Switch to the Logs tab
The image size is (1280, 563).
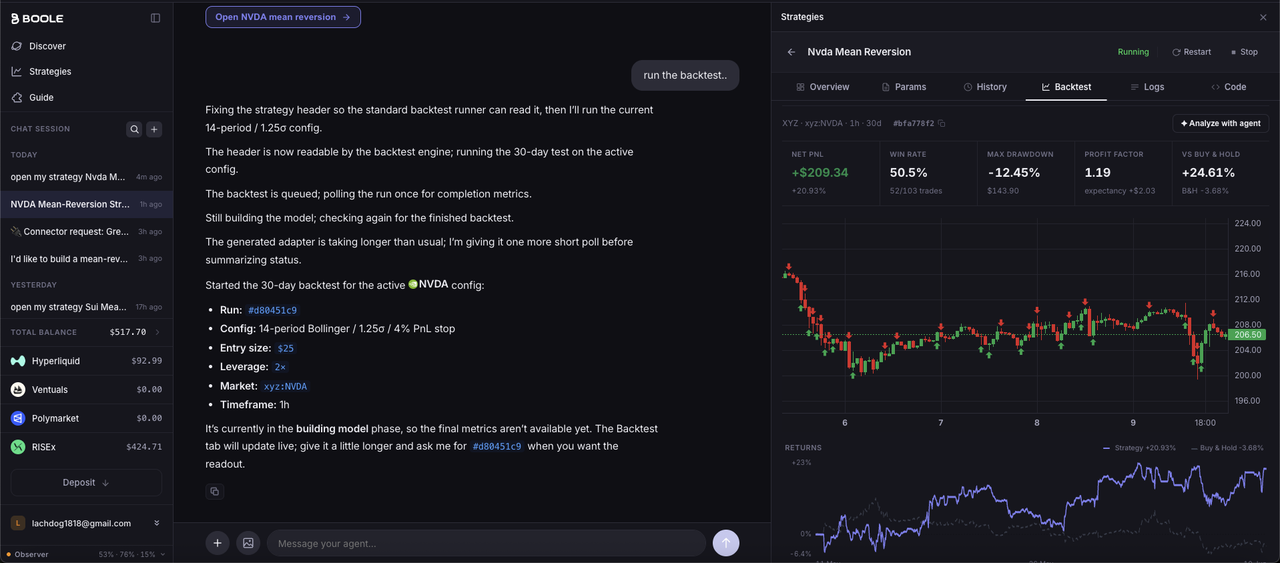tap(1147, 87)
